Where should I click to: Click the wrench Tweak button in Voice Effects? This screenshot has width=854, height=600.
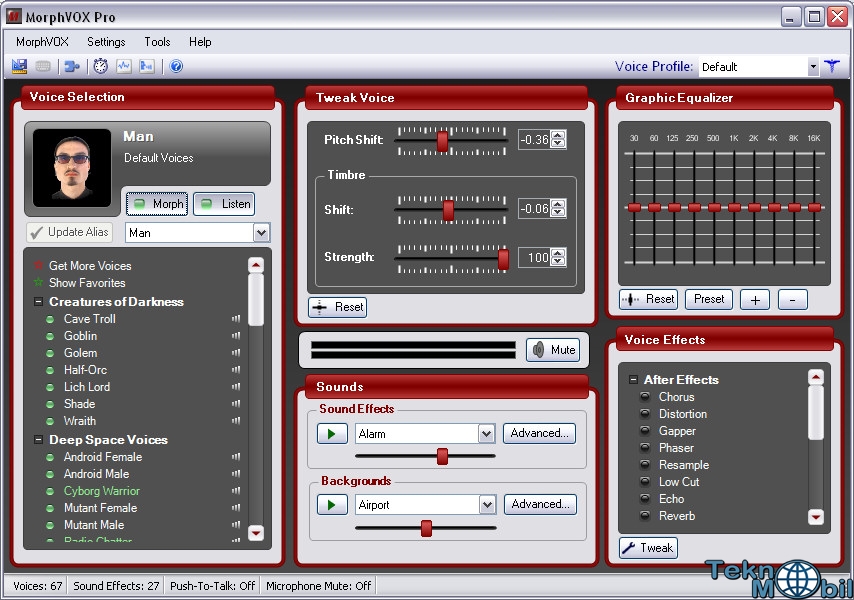[648, 548]
